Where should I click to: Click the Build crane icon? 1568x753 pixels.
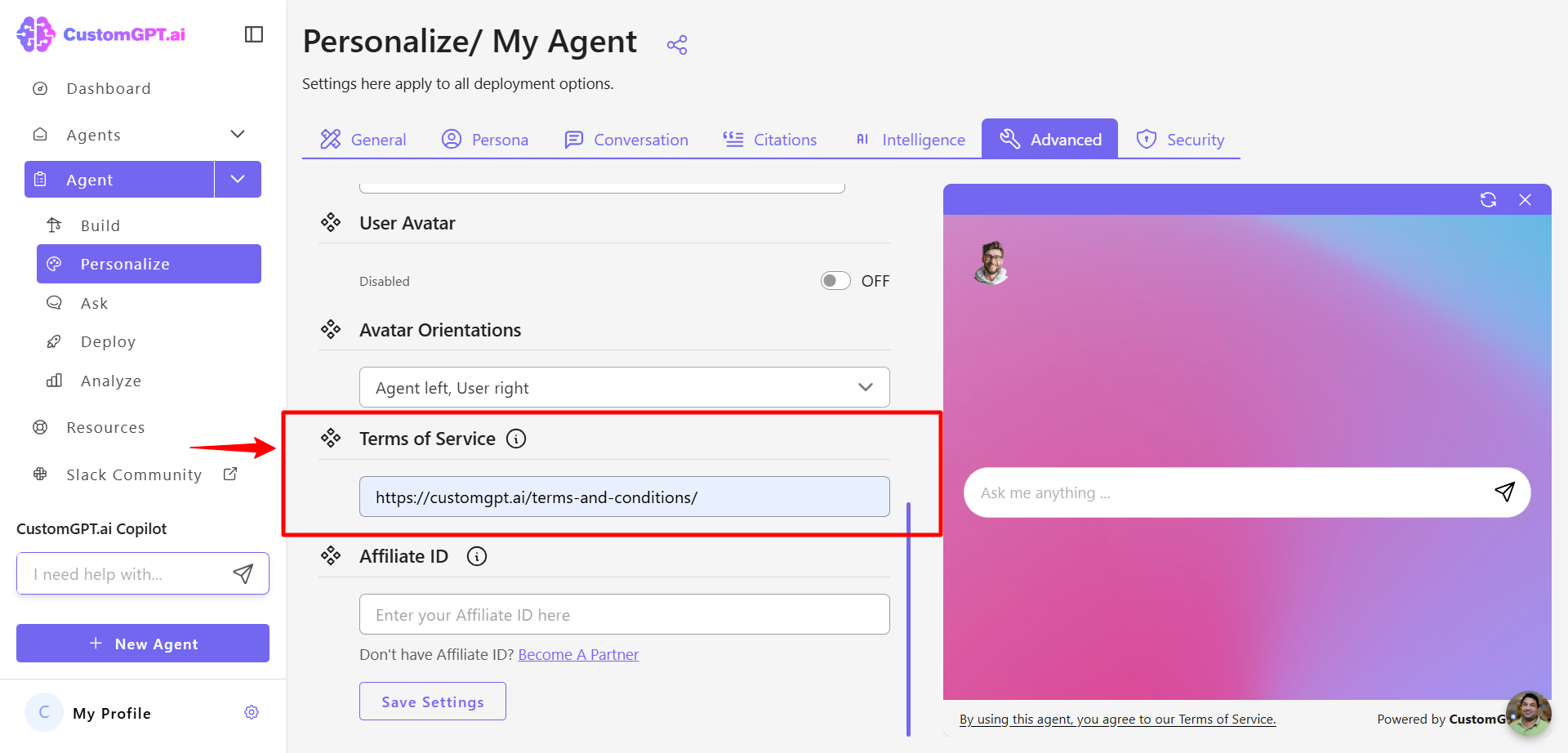pos(54,225)
